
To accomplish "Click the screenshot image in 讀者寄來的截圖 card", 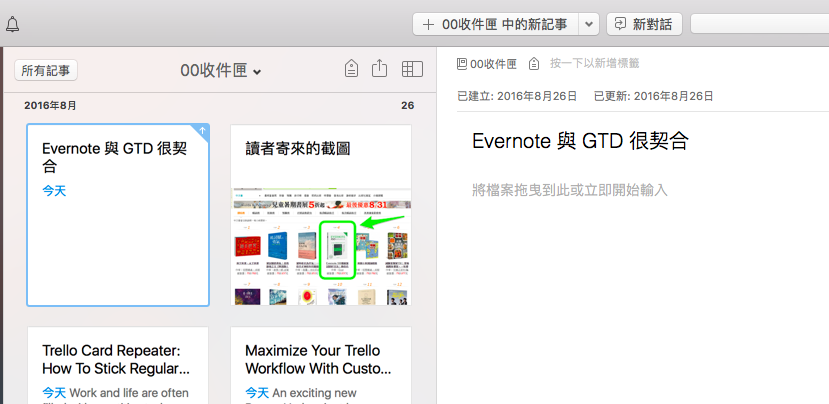I will [x=321, y=246].
